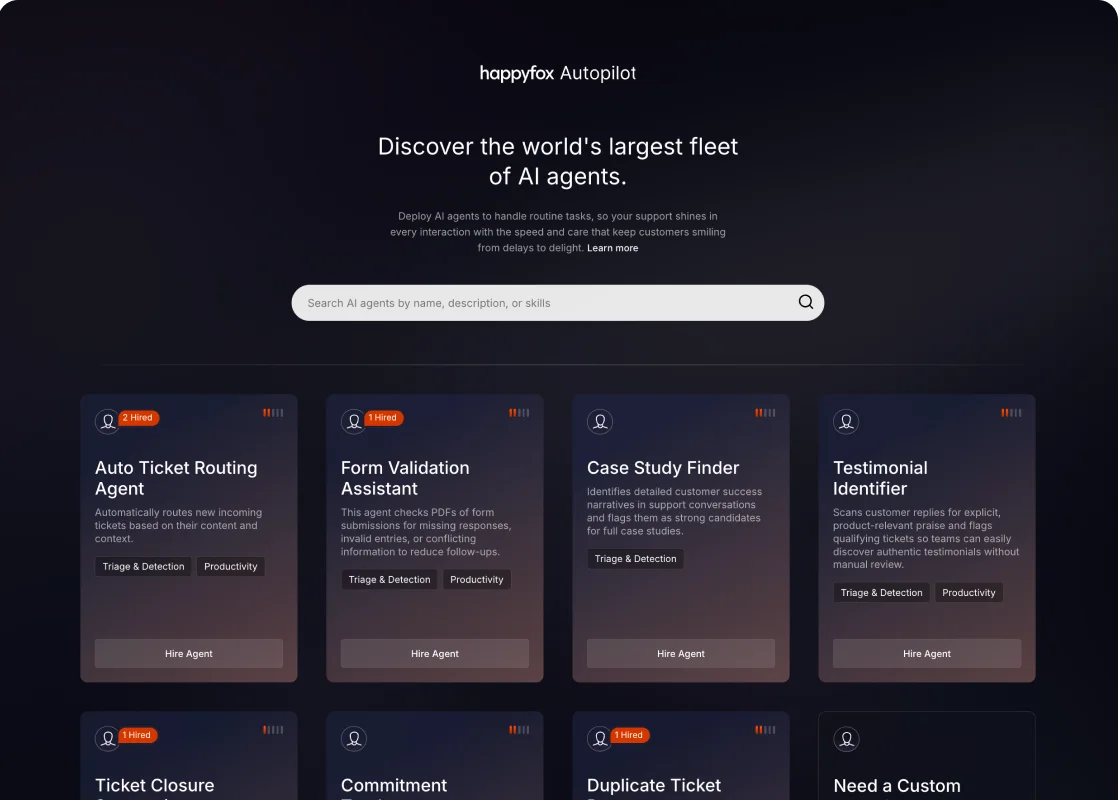Hire the Case Study Finder agent

[681, 654]
